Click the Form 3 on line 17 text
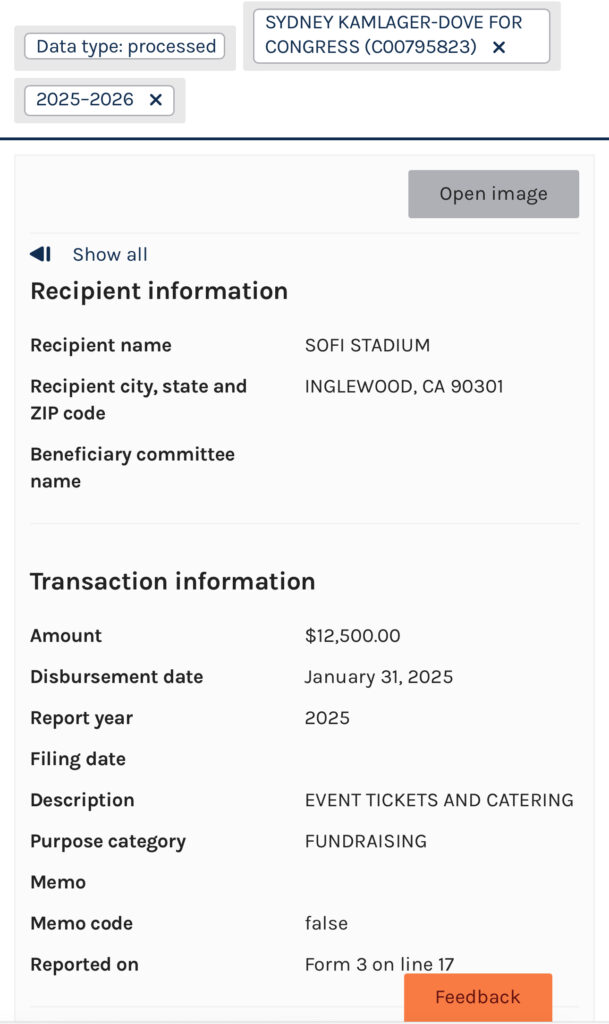Screen dimensions: 609x1024 [379, 965]
